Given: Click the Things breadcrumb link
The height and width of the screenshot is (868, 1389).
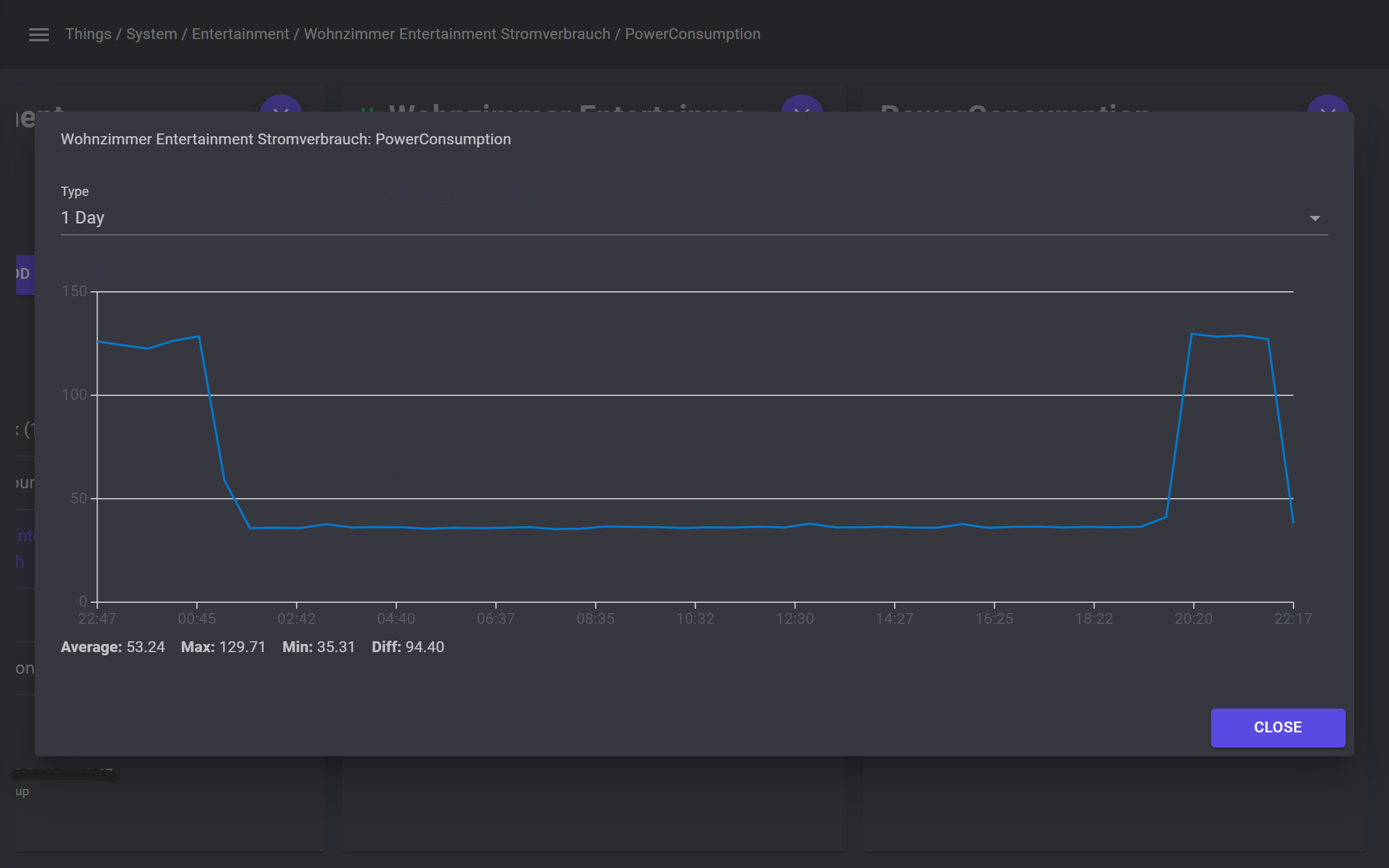Looking at the screenshot, I should (88, 34).
